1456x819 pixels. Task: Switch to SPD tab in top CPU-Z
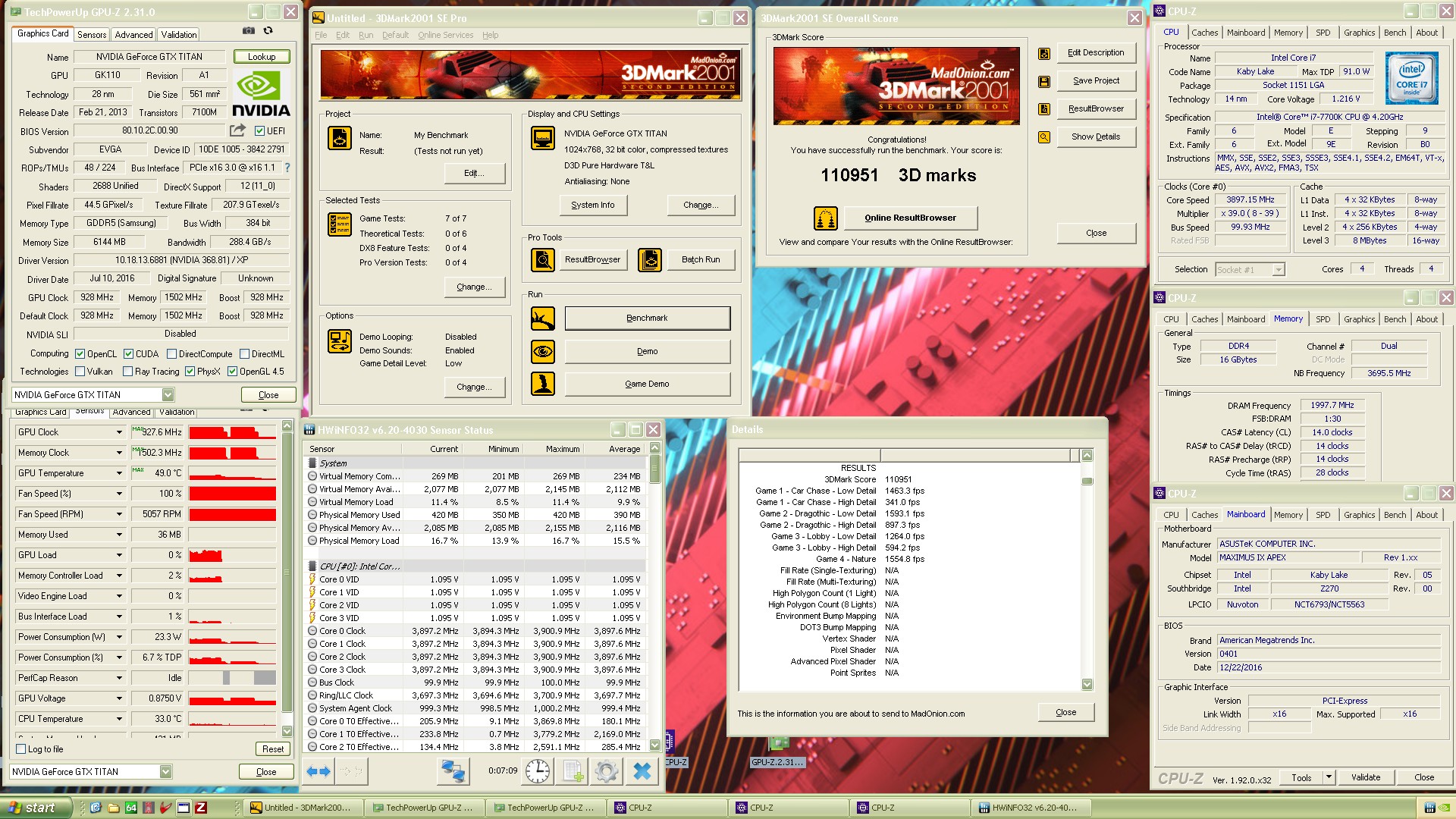click(1323, 33)
